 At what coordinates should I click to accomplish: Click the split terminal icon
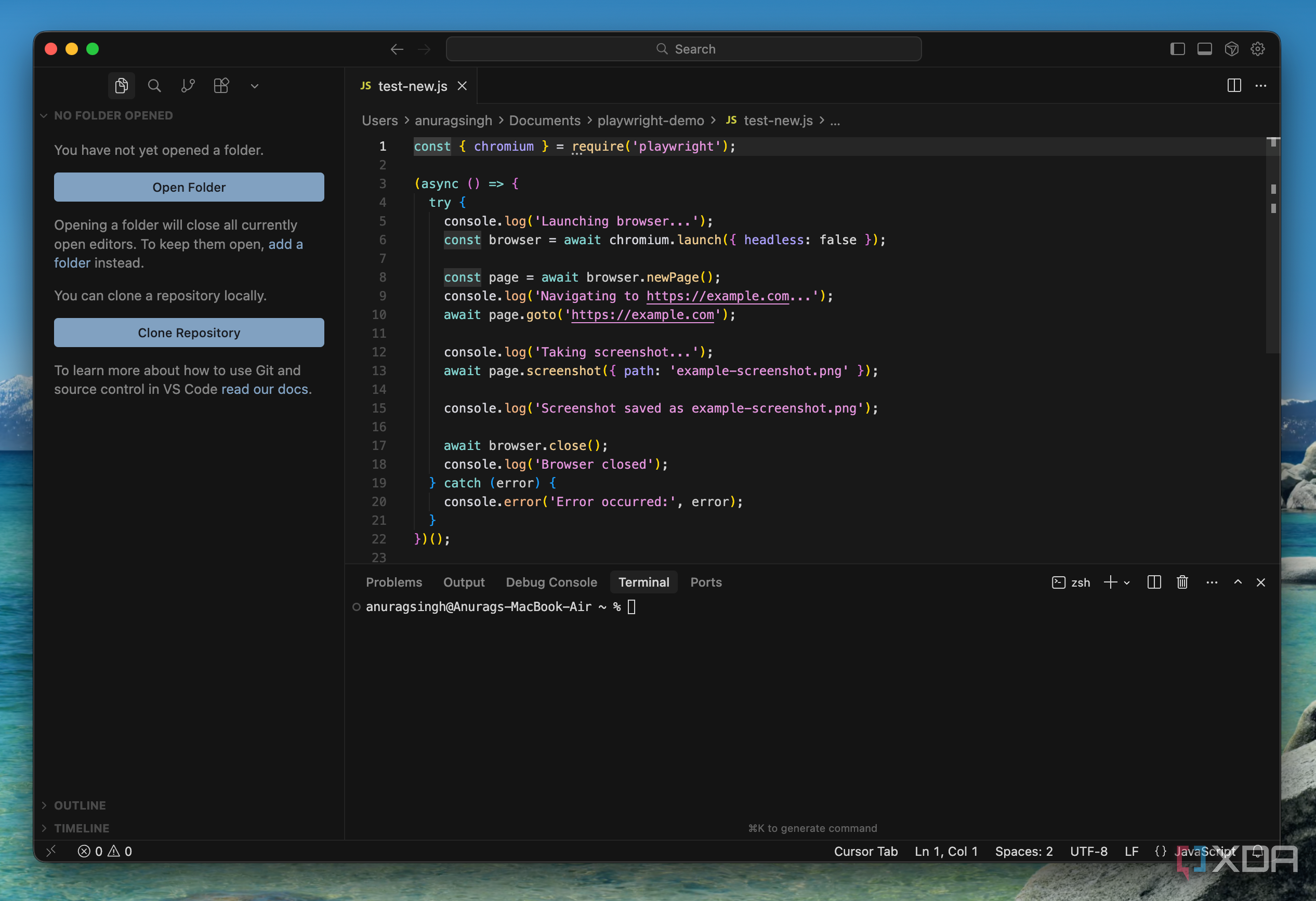click(1153, 582)
